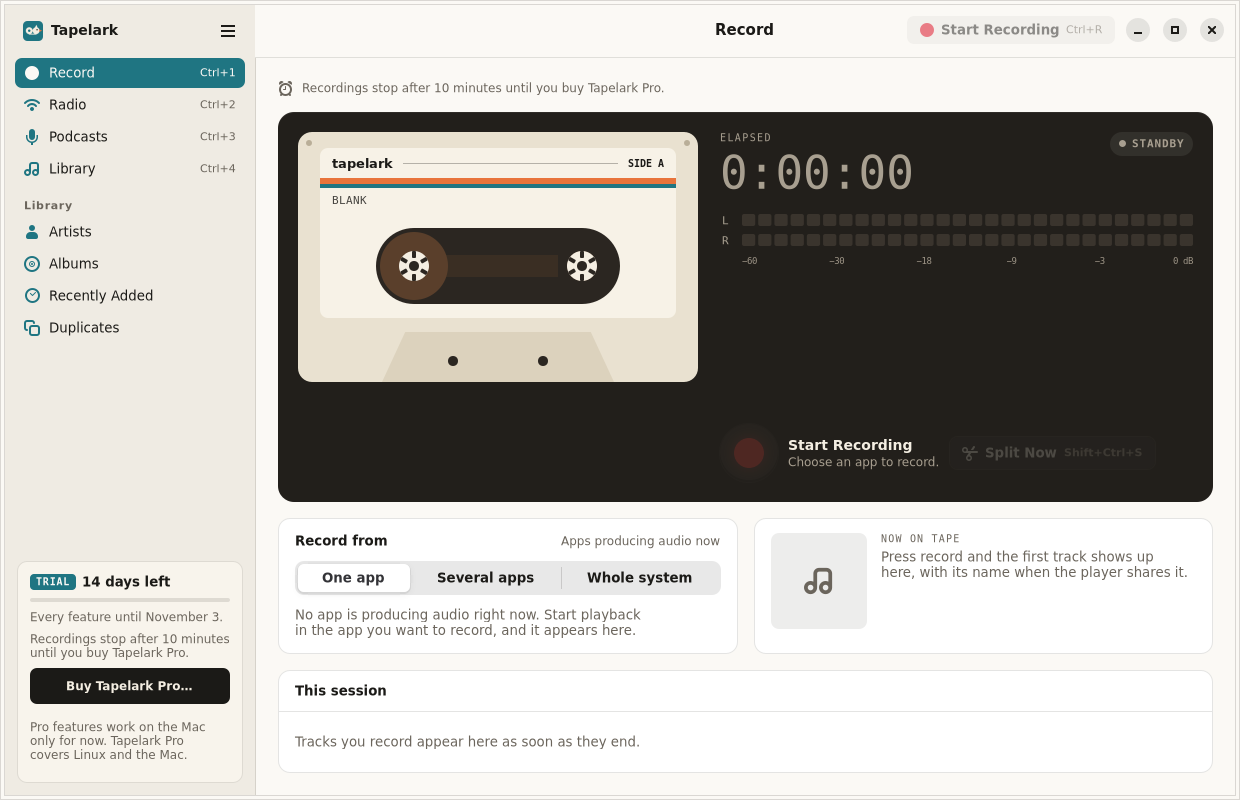Image resolution: width=1240 pixels, height=800 pixels.
Task: Toggle the sidebar with the hamburger icon
Action: (228, 31)
